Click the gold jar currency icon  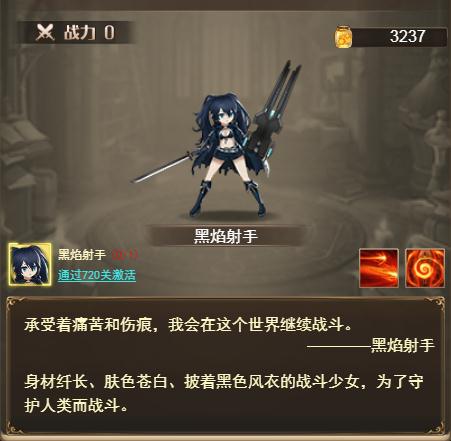343,36
